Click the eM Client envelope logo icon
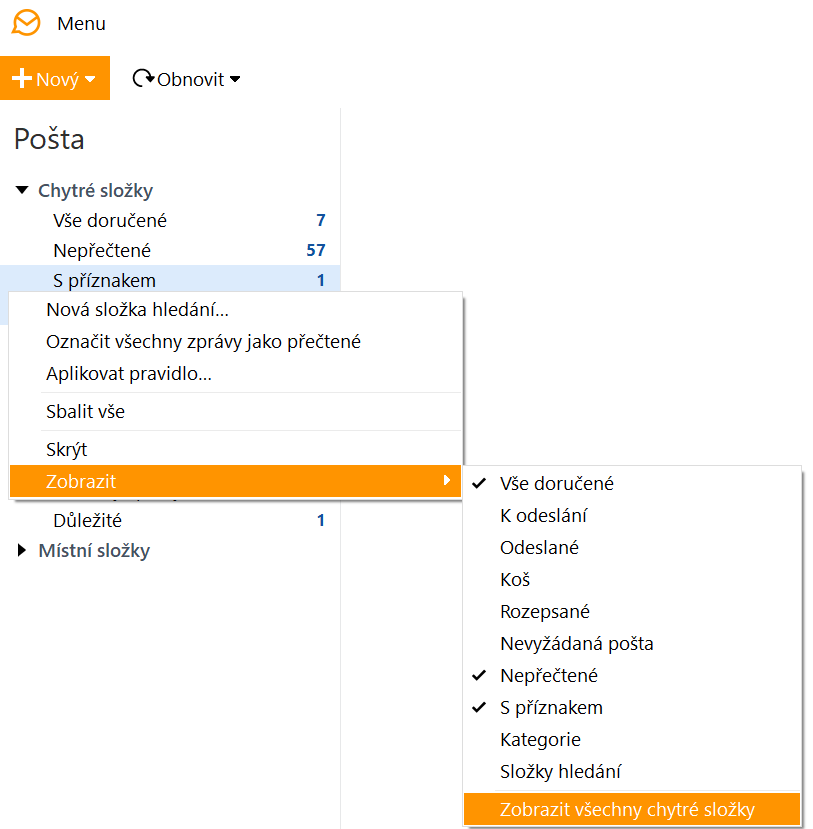 26,23
